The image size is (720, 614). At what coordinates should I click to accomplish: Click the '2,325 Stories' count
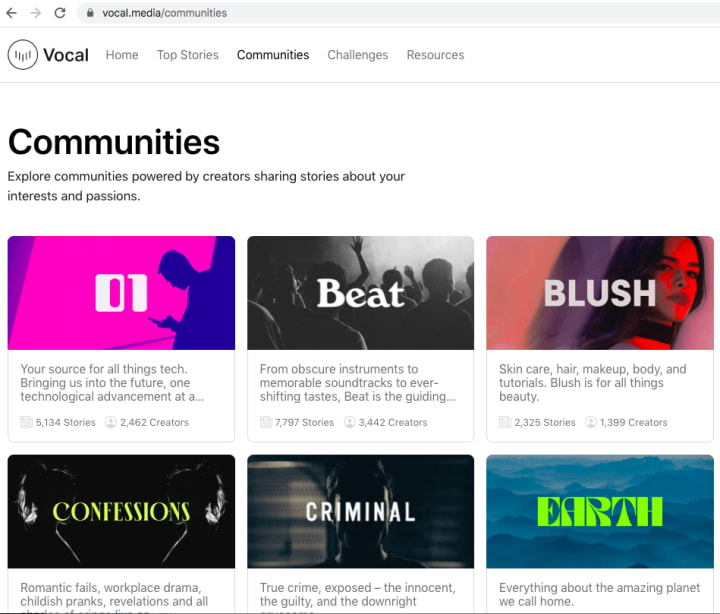pyautogui.click(x=545, y=422)
